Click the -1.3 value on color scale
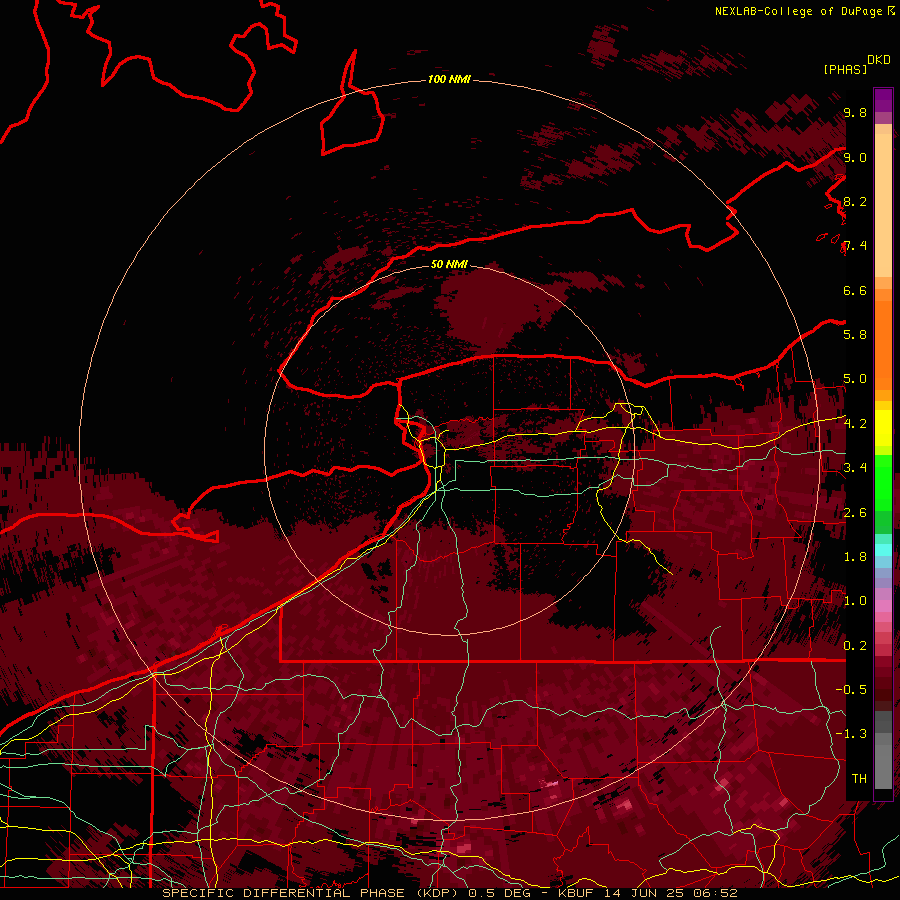Image resolution: width=900 pixels, height=900 pixels. point(851,734)
